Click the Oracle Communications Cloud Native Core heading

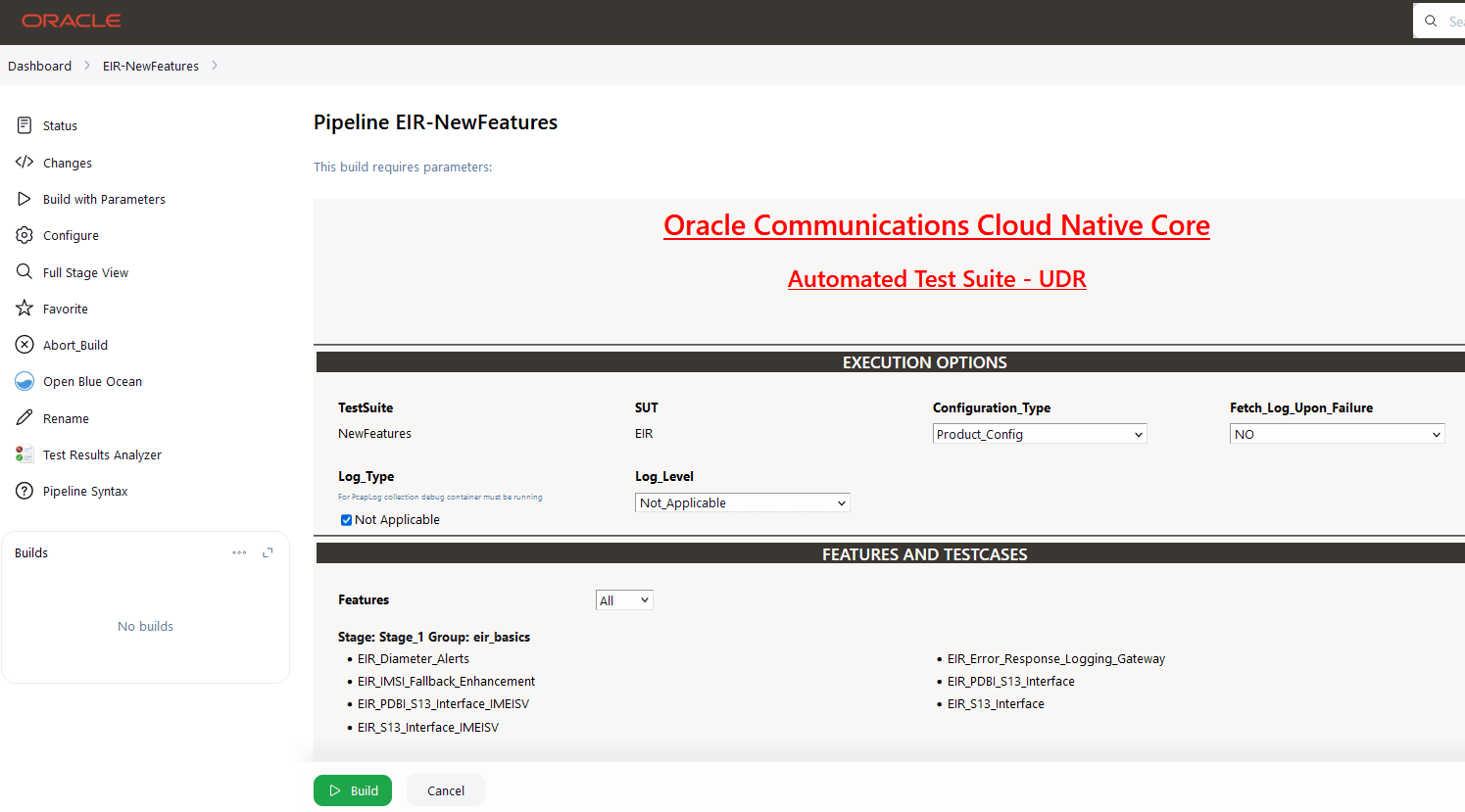[937, 225]
